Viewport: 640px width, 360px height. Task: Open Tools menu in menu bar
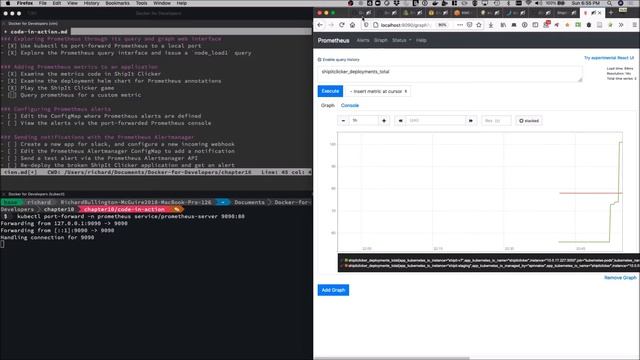142,3
